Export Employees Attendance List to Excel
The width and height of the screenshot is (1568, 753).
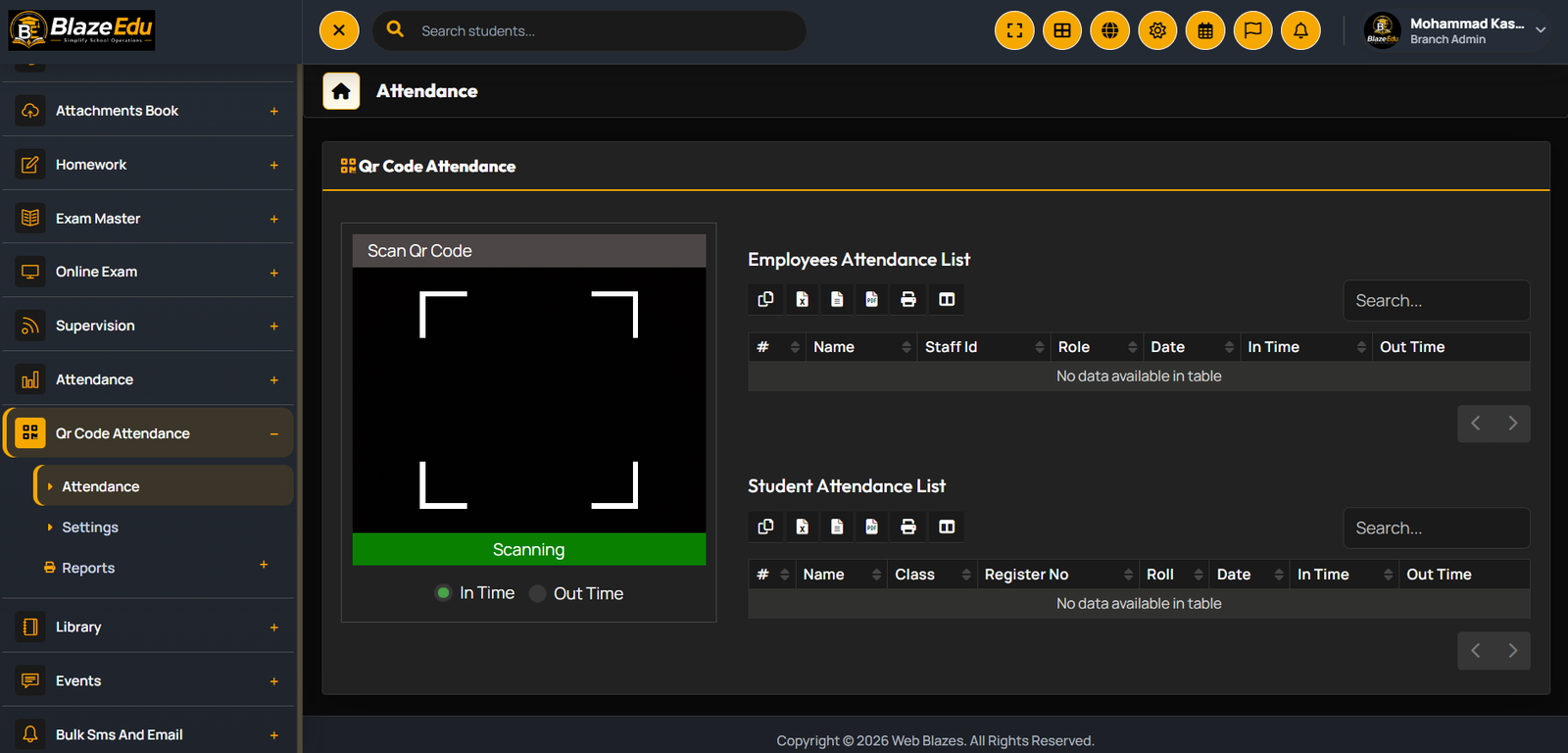[x=802, y=299]
